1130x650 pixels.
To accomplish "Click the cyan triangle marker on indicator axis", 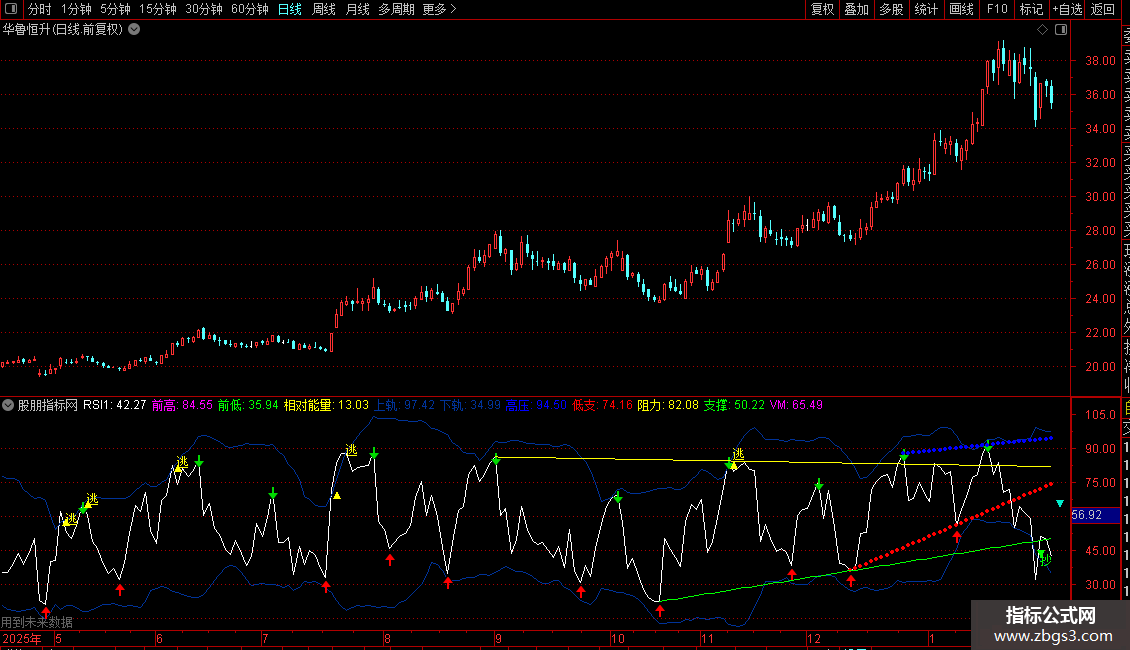I will pos(1061,489).
